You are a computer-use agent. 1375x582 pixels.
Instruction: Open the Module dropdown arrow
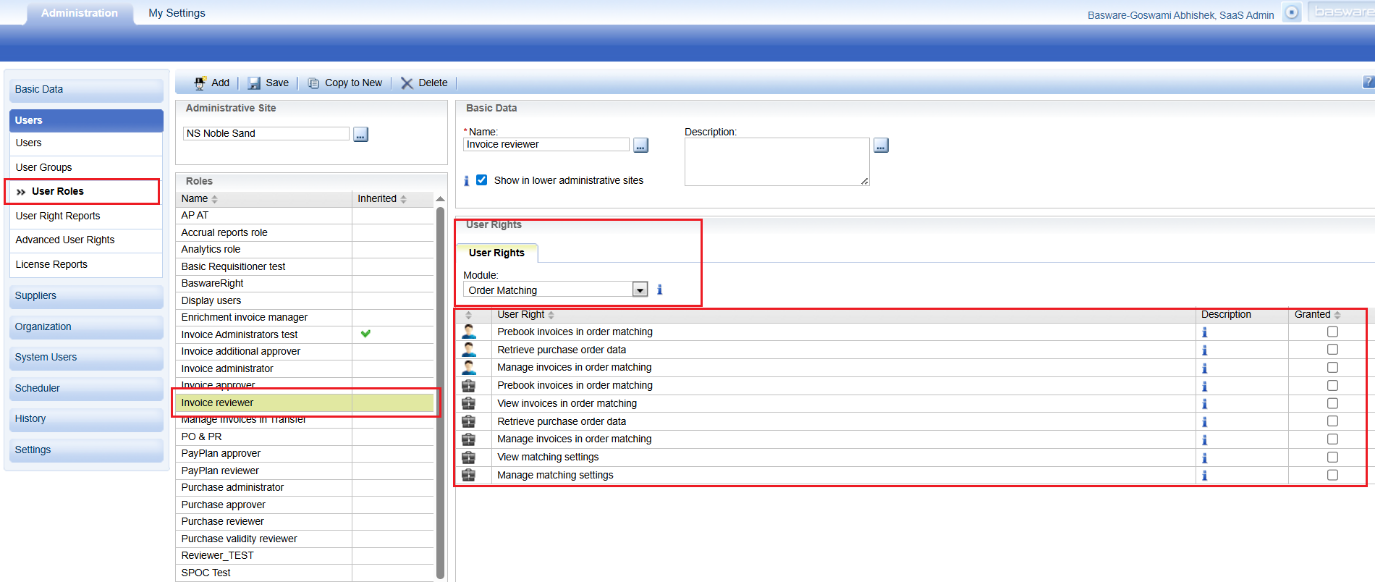coord(640,290)
